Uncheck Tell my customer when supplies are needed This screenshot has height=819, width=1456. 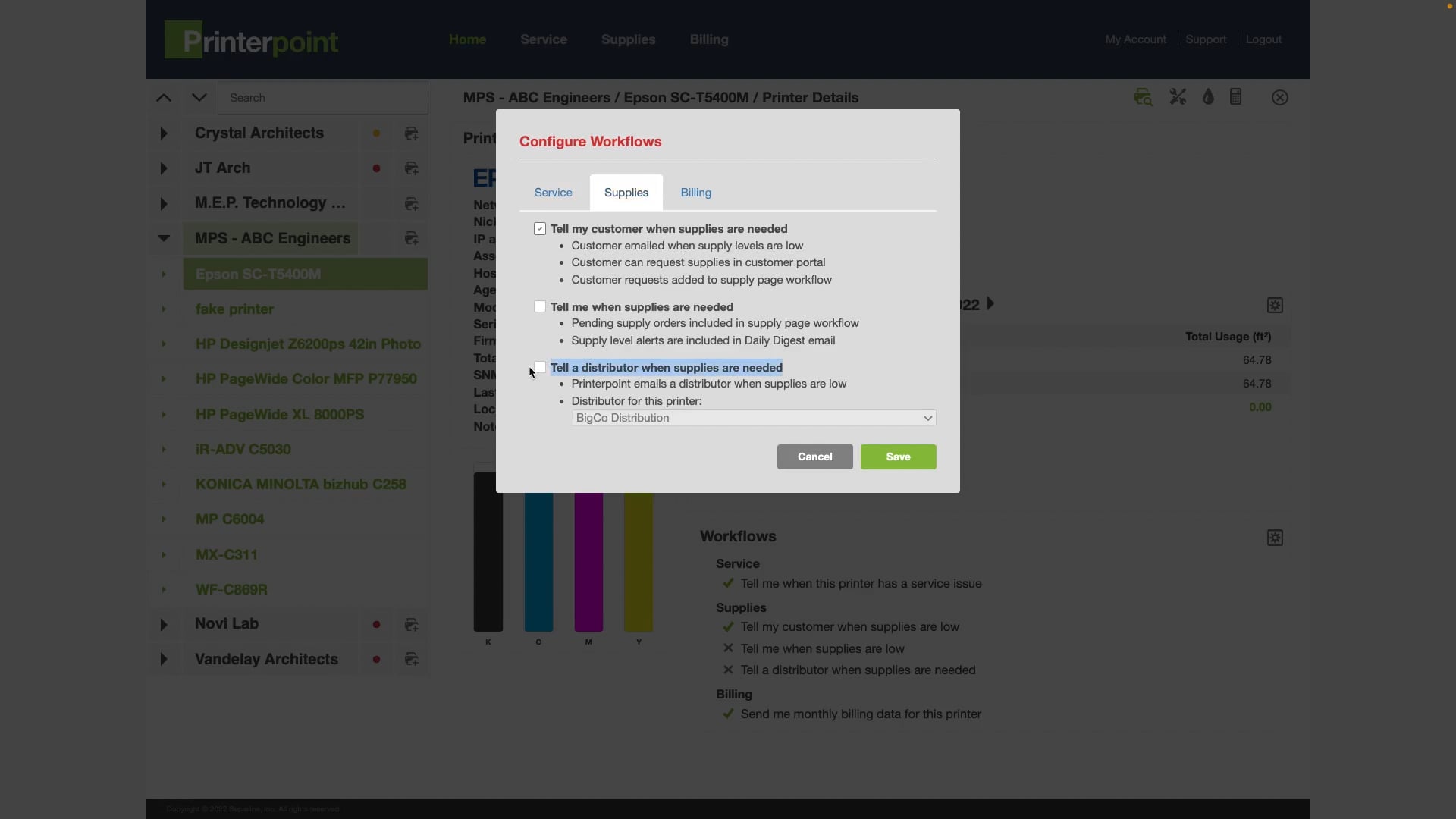[540, 229]
